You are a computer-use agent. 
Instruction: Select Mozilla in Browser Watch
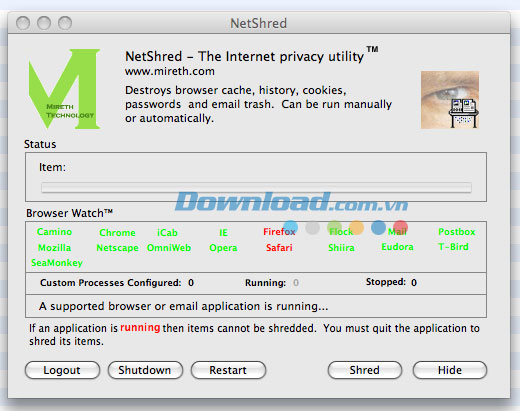(54, 248)
